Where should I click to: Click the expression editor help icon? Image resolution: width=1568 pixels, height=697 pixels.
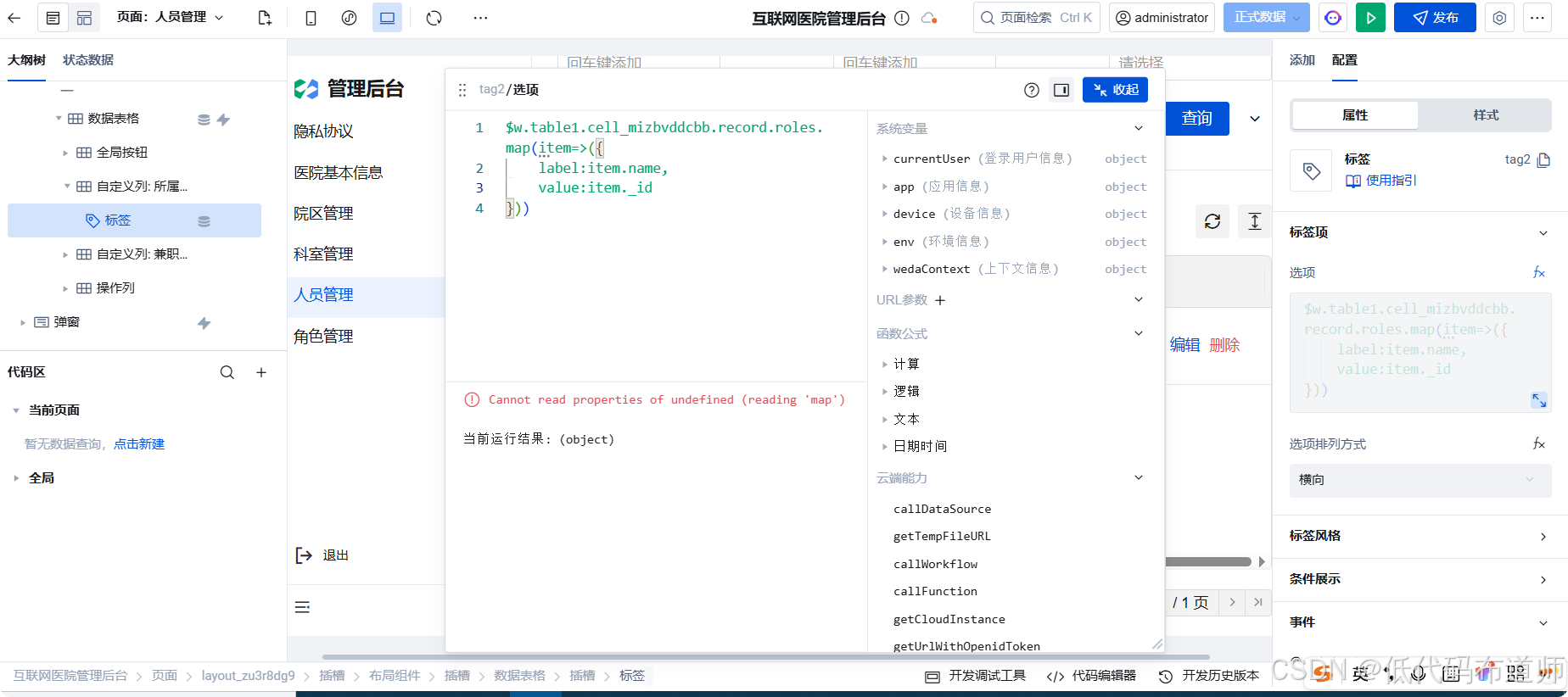point(1032,90)
